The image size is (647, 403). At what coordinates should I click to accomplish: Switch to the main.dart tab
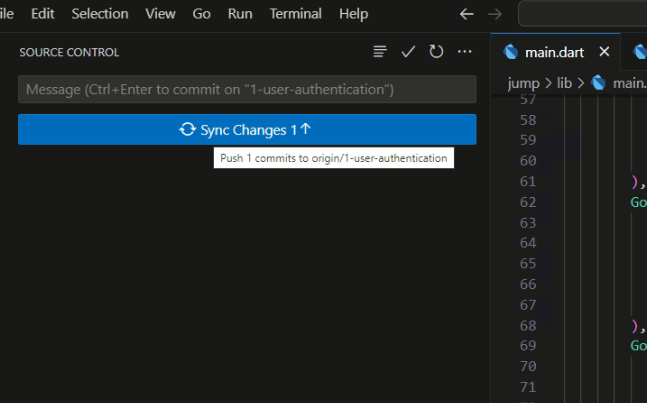[x=554, y=52]
